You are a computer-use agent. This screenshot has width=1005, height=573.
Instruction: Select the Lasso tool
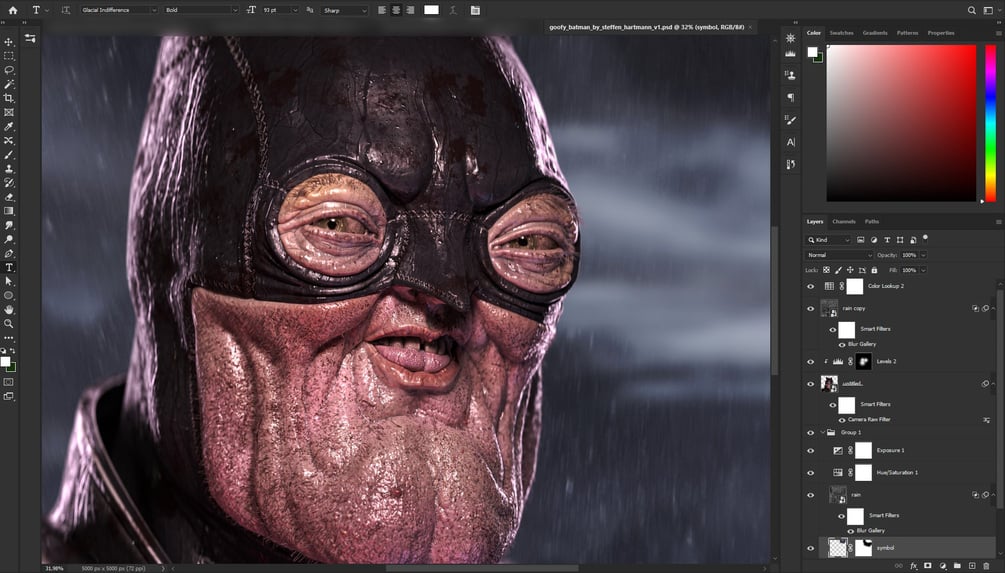click(x=9, y=70)
